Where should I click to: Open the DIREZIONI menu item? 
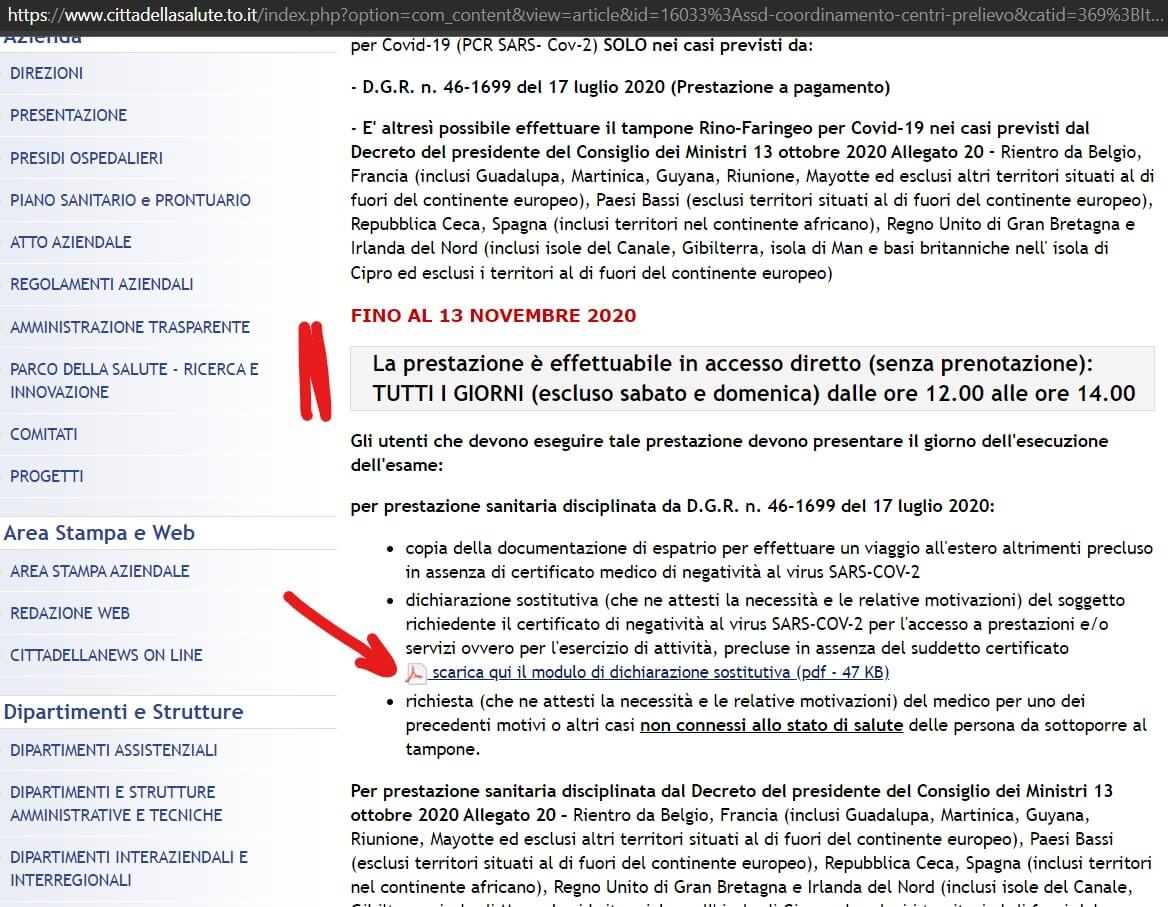47,73
